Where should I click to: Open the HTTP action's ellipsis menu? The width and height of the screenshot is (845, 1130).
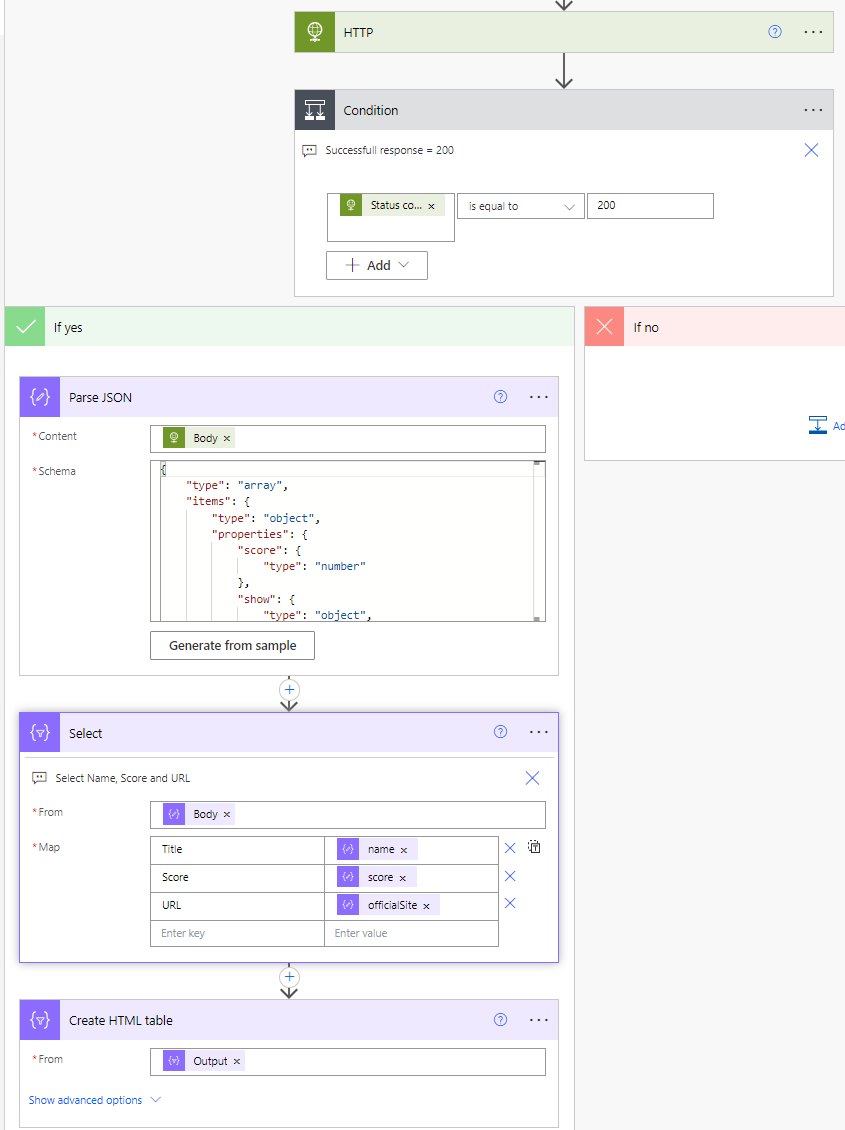point(813,31)
